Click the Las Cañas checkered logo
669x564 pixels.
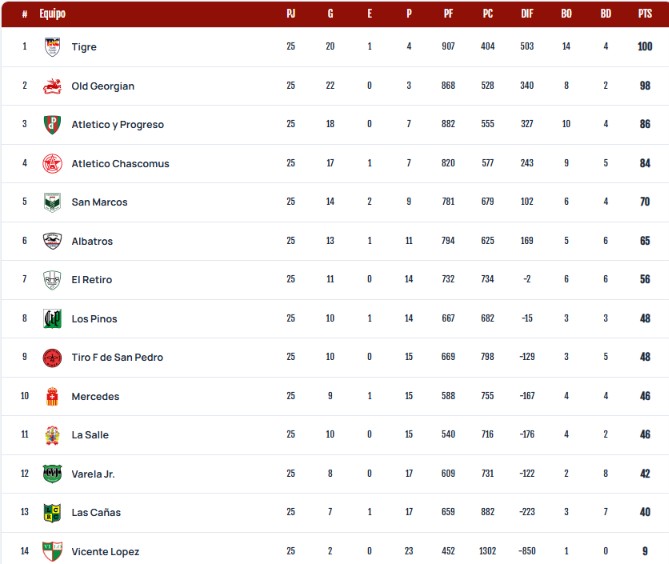point(52,512)
